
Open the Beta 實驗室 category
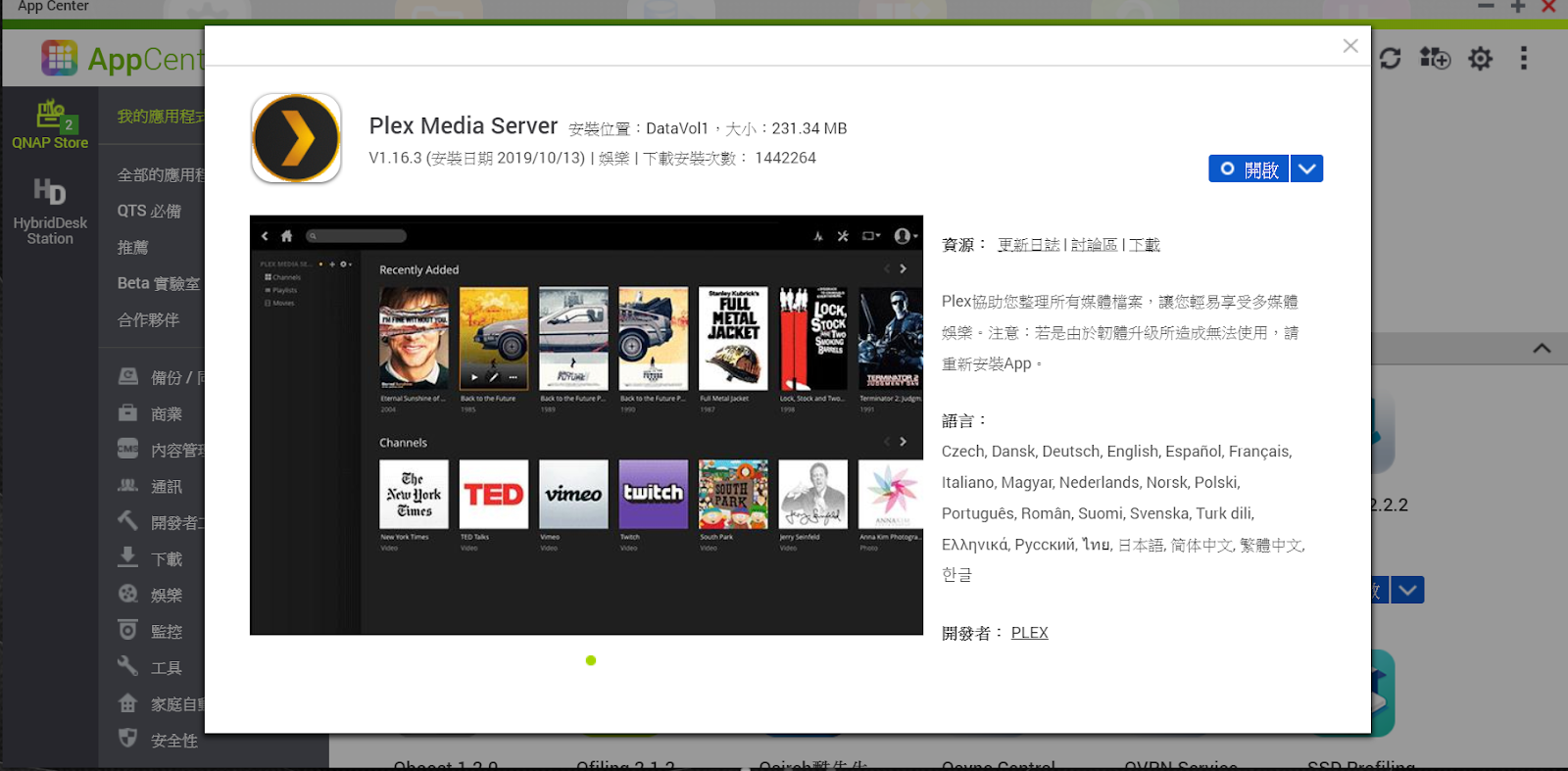click(x=159, y=284)
